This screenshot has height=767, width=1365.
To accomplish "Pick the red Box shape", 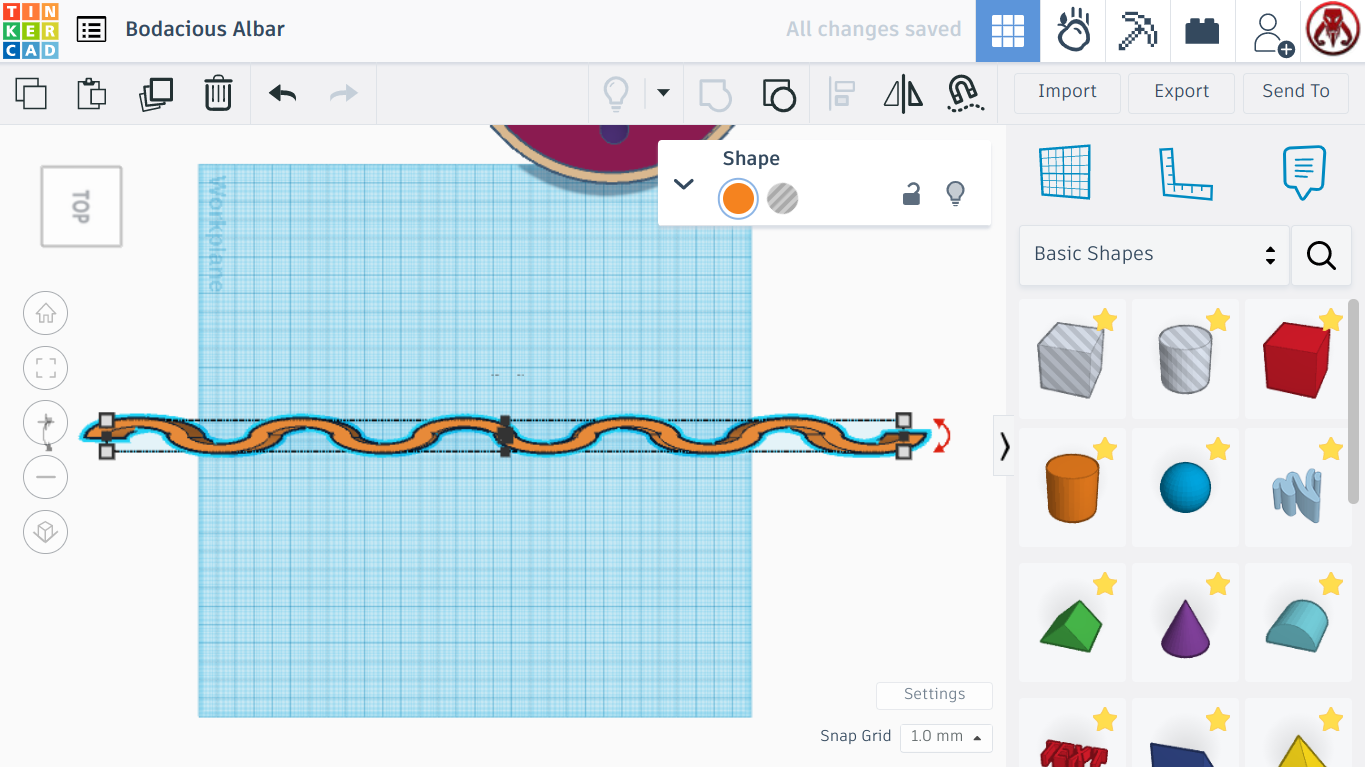I will [1296, 359].
